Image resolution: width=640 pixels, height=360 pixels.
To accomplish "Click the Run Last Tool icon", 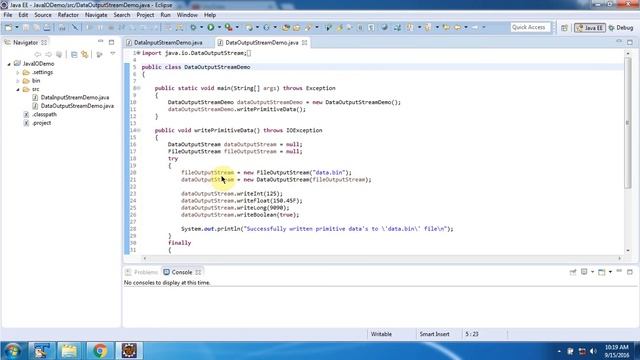I will 229,27.
